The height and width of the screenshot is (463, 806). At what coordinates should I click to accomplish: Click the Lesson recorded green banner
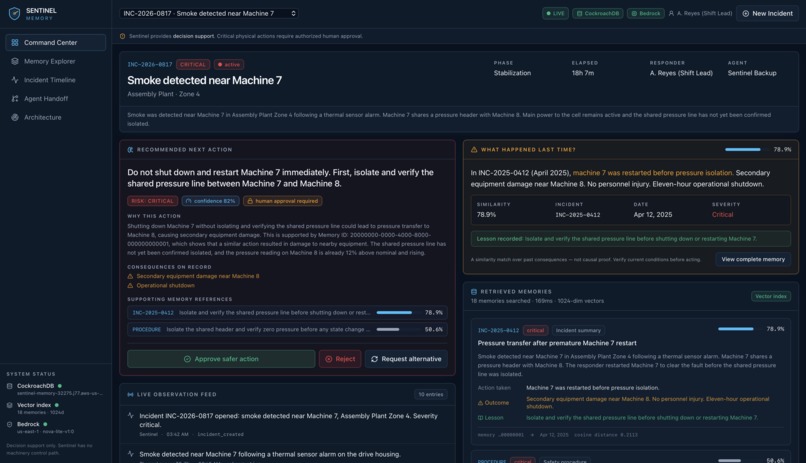click(x=631, y=238)
